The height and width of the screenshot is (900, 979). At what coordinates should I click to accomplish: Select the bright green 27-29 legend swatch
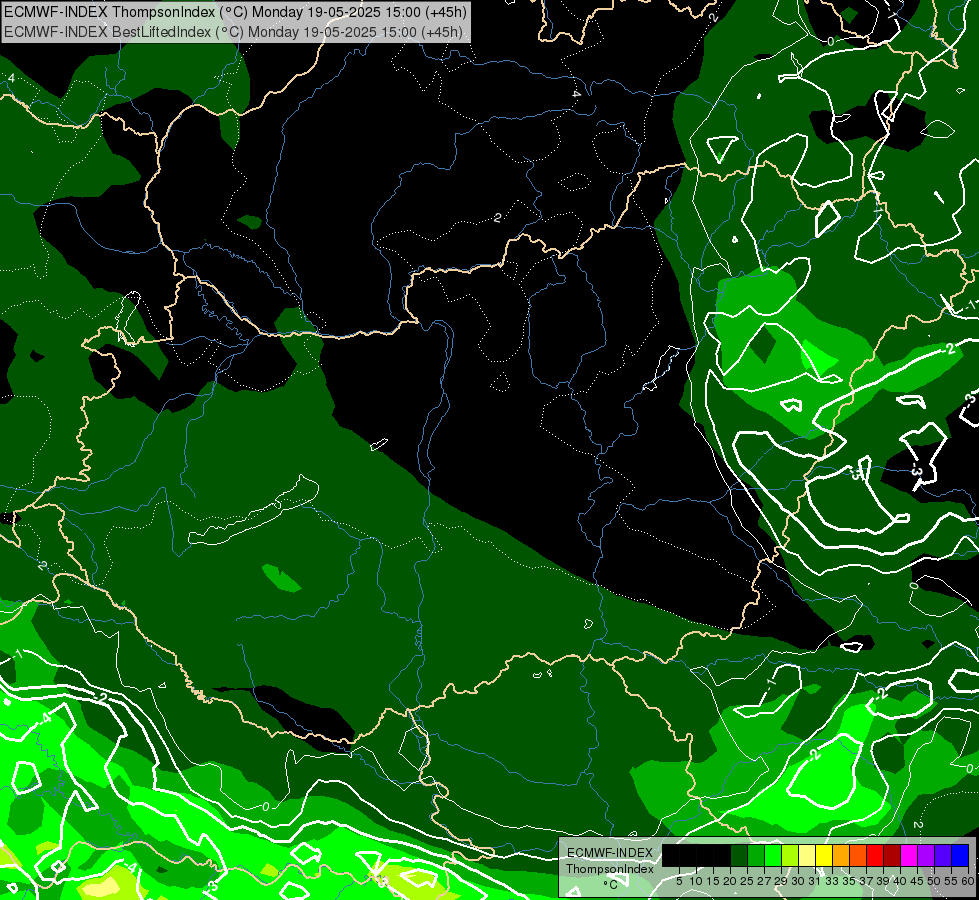click(773, 855)
